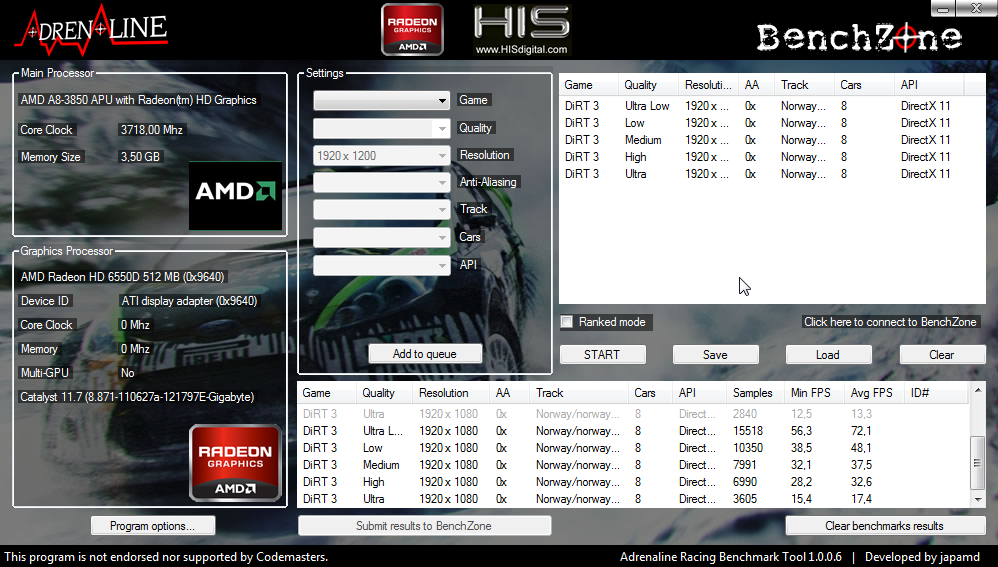Click Radeon Graphics logo in Graphics Processor panel
Viewport: 998px width, 567px height.
[235, 463]
